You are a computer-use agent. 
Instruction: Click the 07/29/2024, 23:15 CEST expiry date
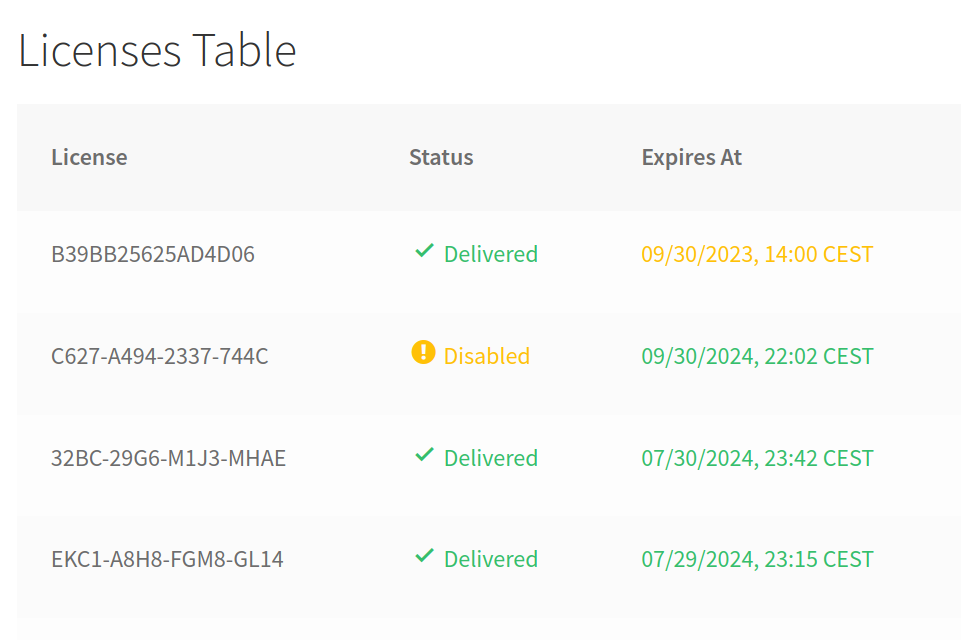click(757, 559)
